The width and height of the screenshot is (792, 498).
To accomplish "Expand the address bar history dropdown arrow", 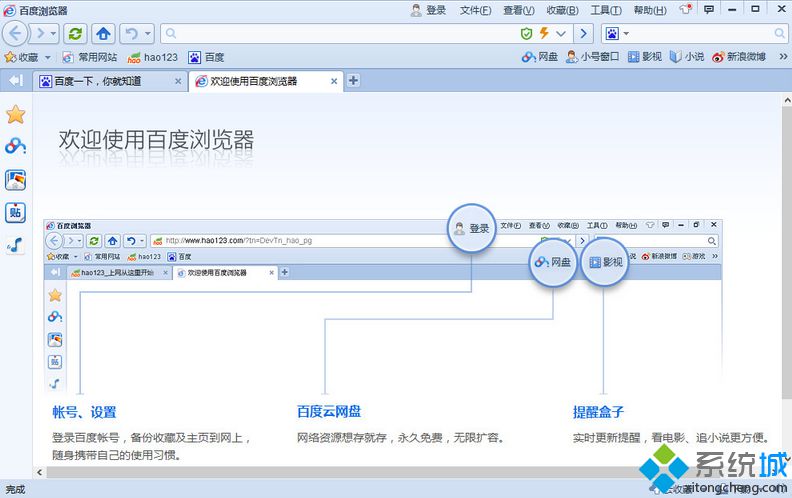I will click(x=561, y=34).
